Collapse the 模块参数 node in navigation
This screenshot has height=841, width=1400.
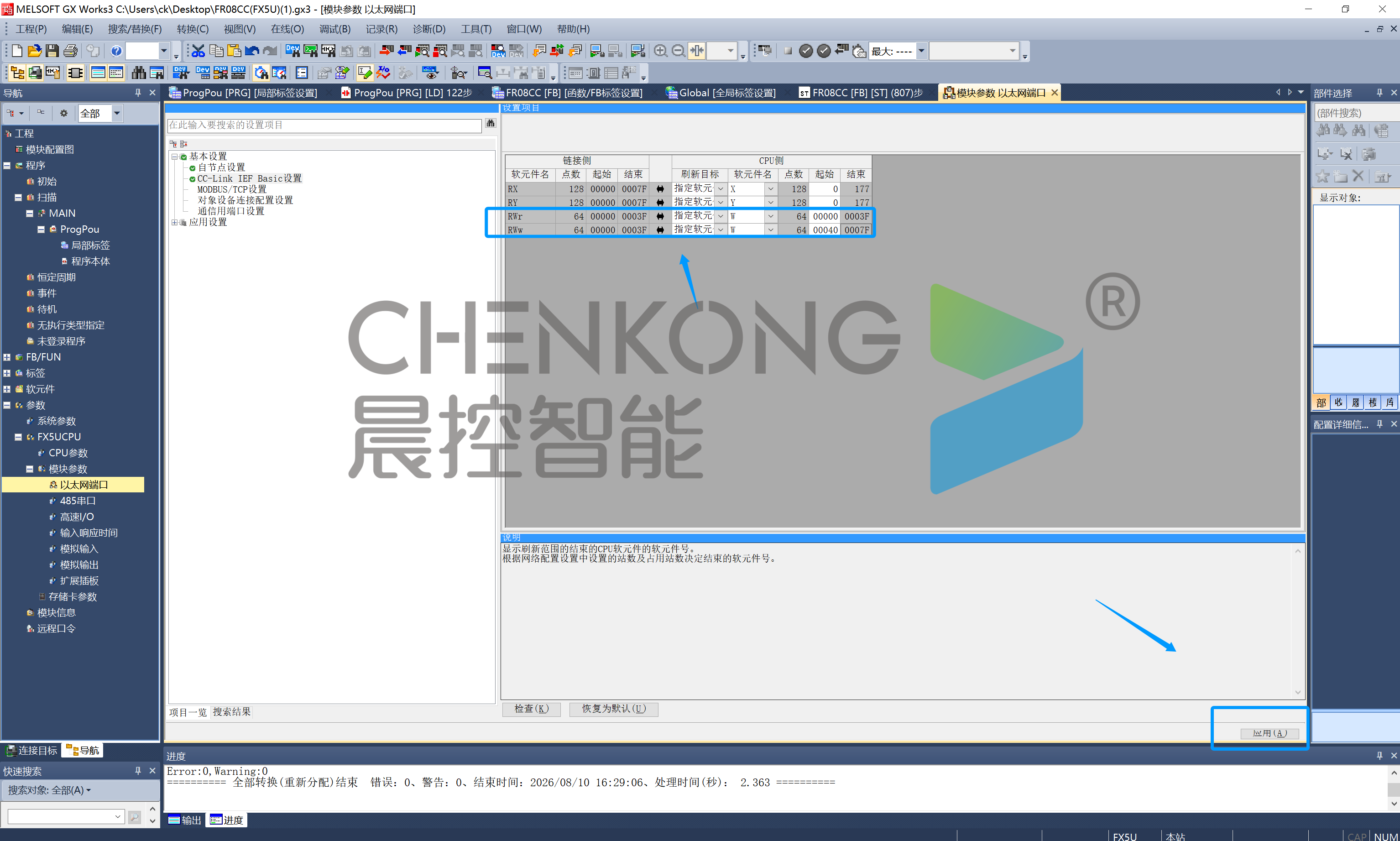[x=30, y=469]
